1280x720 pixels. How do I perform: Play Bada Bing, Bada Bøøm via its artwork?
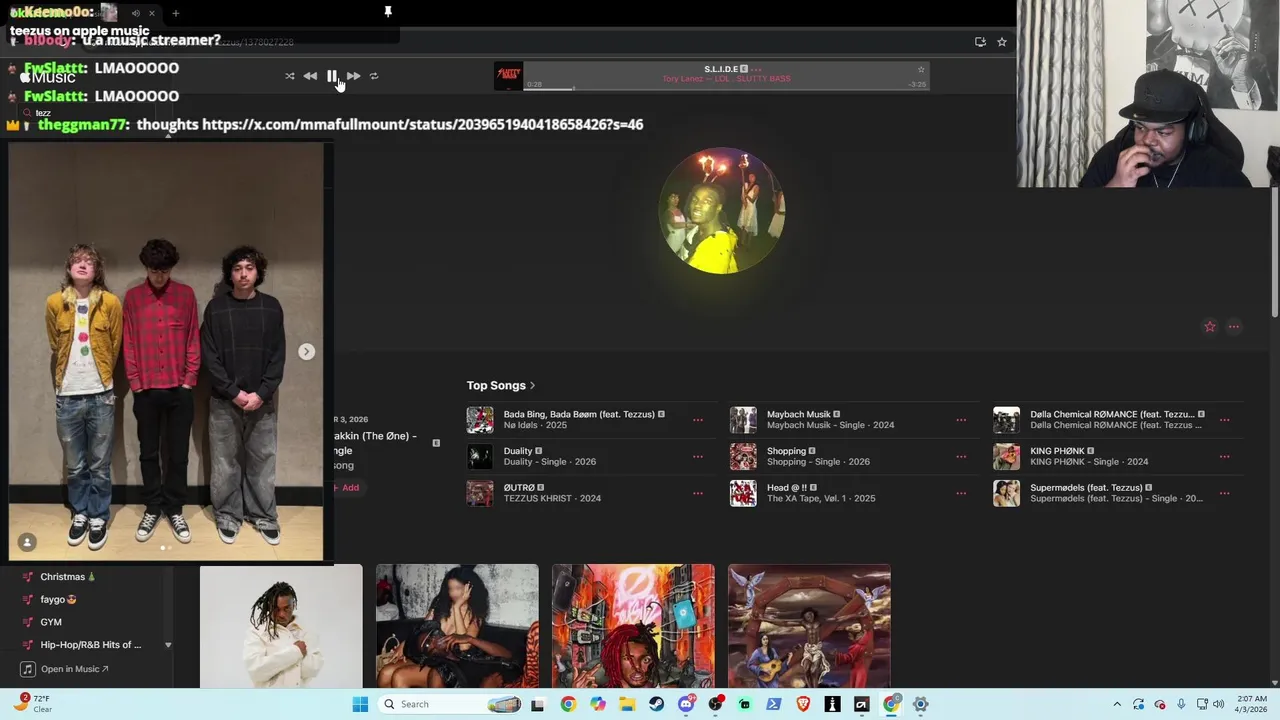coord(480,420)
